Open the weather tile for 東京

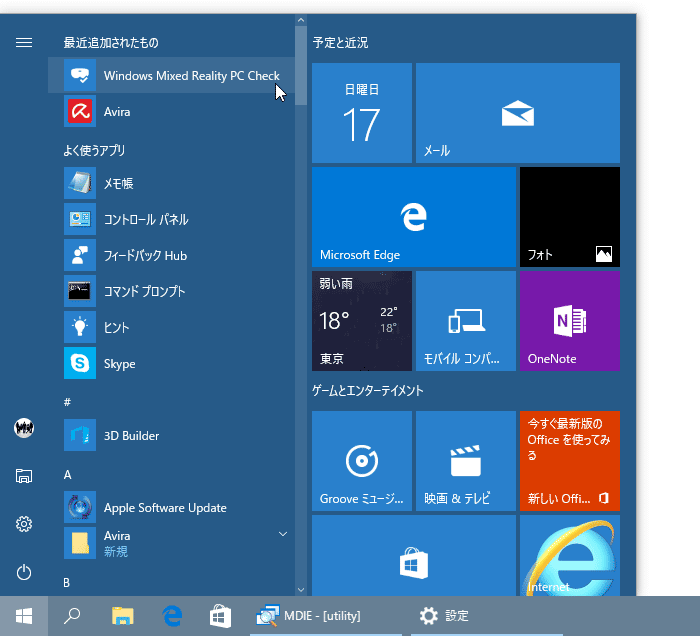[362, 321]
